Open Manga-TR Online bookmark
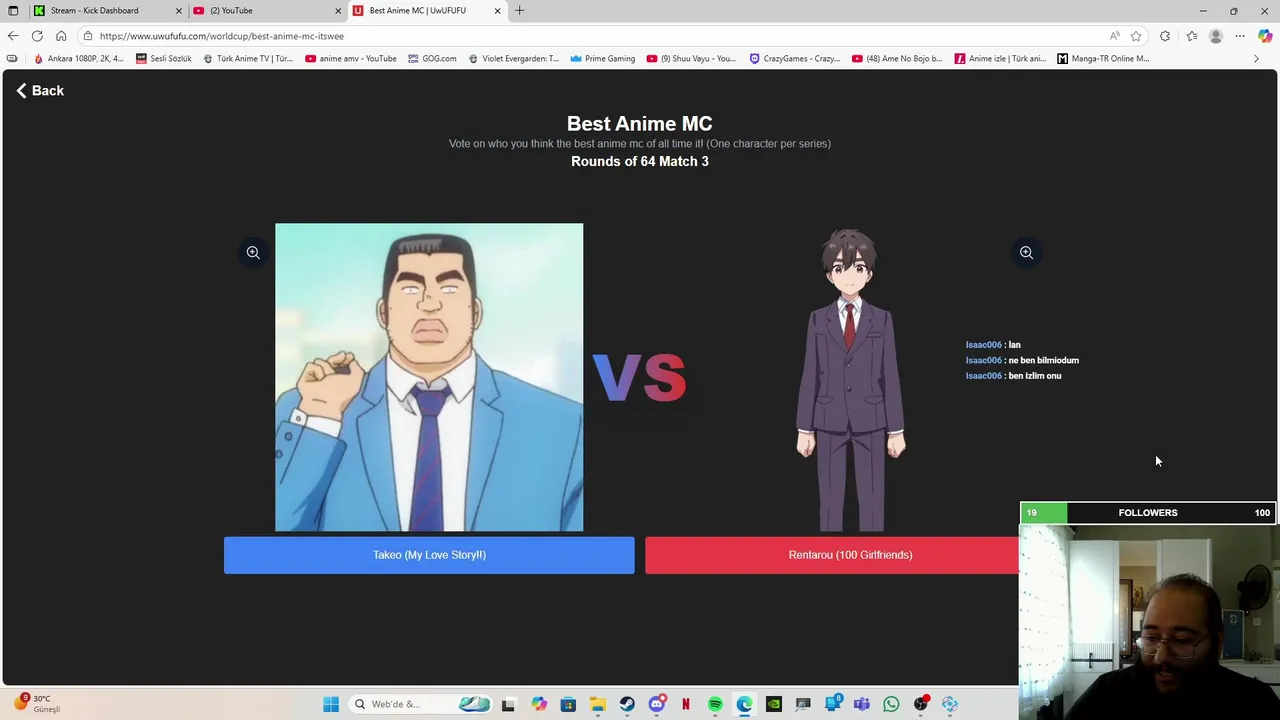This screenshot has height=720, width=1280. pyautogui.click(x=1103, y=59)
